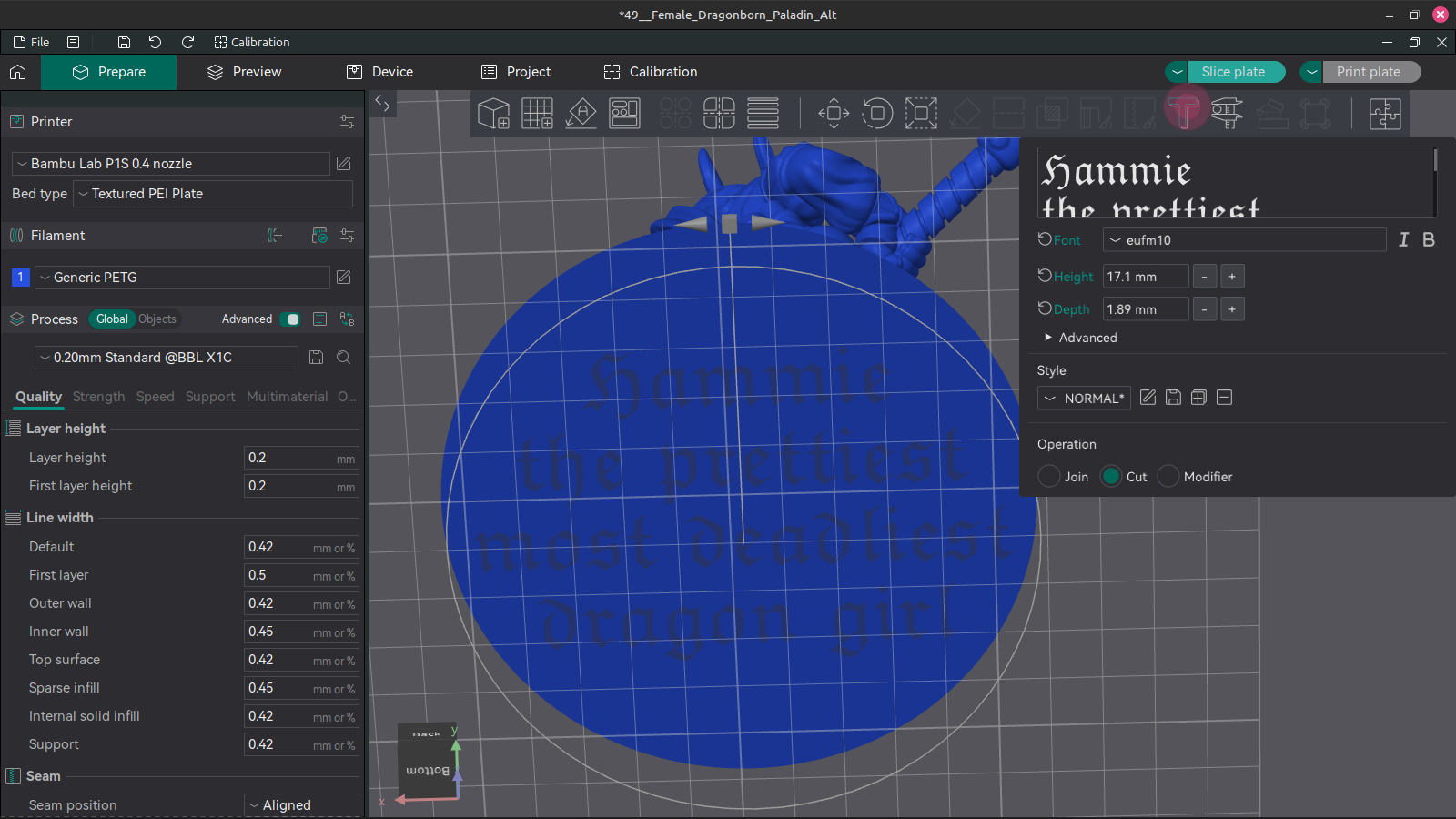Viewport: 1456px width, 819px height.
Task: Select the Join operation radio button
Action: point(1048,476)
